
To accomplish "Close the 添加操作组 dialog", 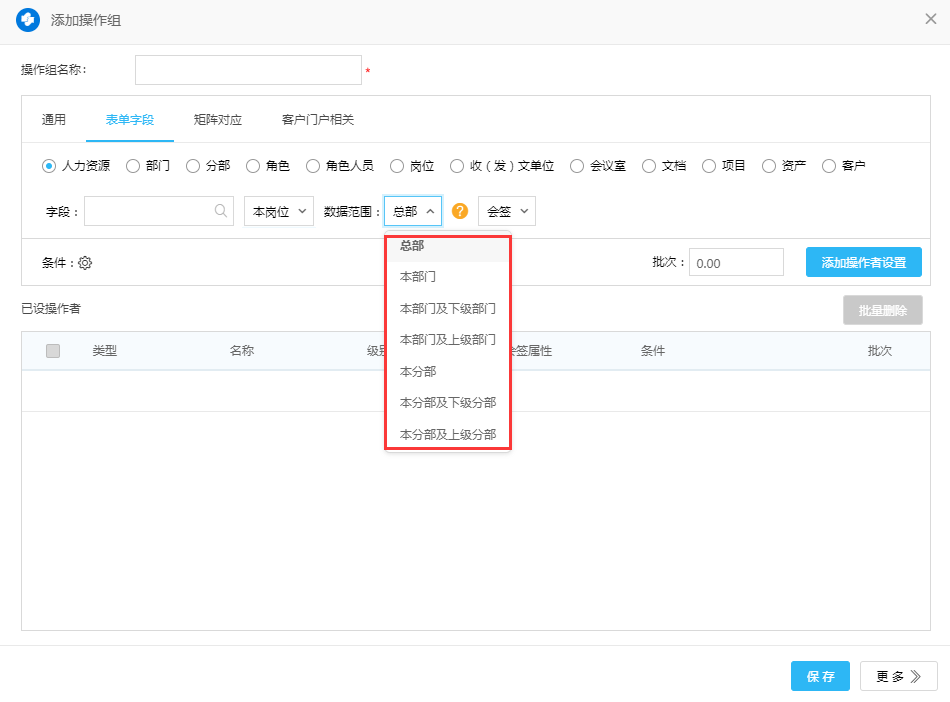I will (930, 19).
